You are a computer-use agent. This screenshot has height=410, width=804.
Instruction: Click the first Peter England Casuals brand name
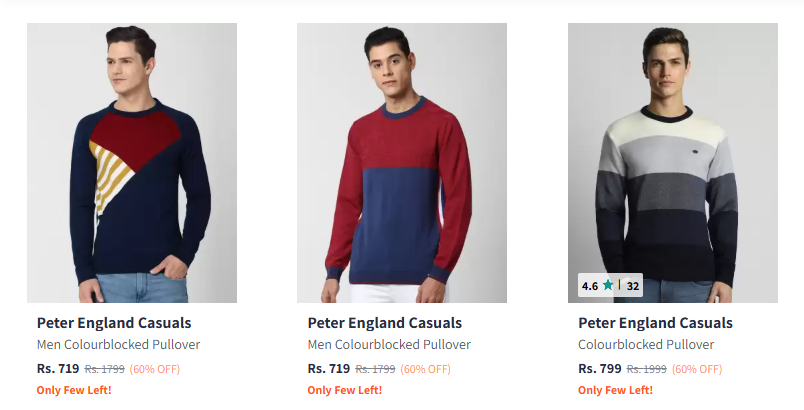point(114,323)
